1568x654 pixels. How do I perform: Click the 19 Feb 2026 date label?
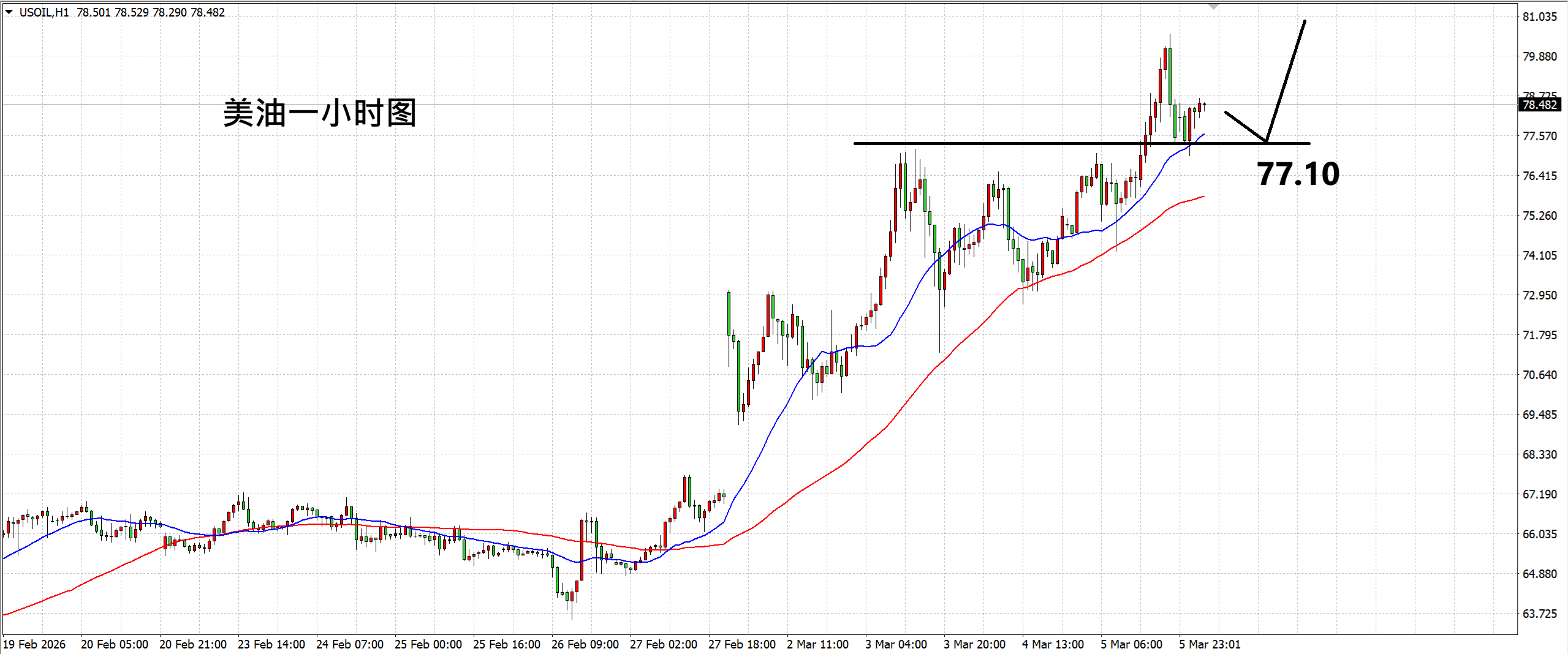point(34,644)
